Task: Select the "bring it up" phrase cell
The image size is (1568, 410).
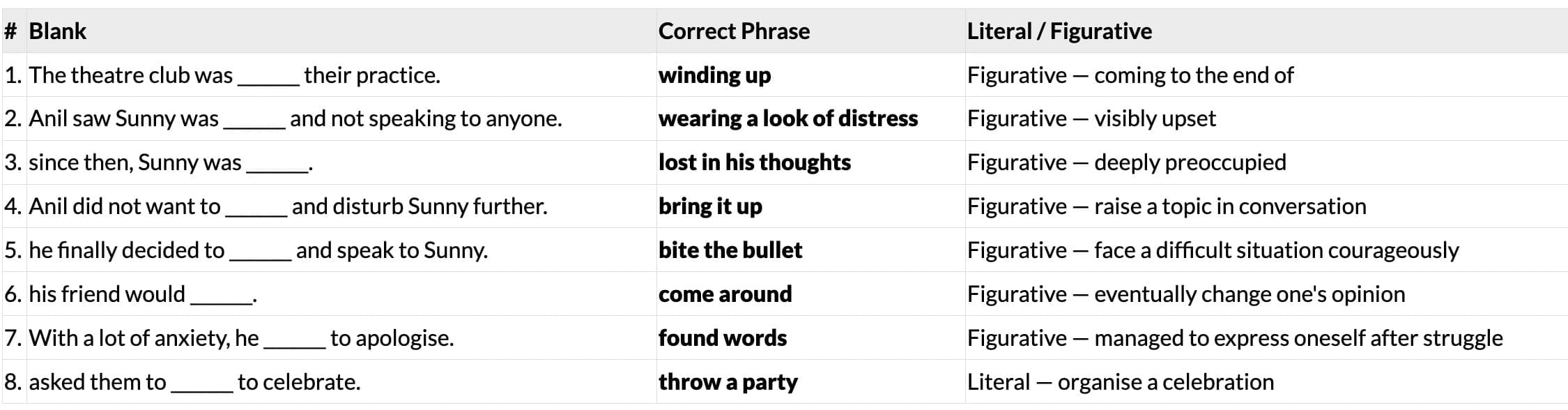Action: coord(710,206)
